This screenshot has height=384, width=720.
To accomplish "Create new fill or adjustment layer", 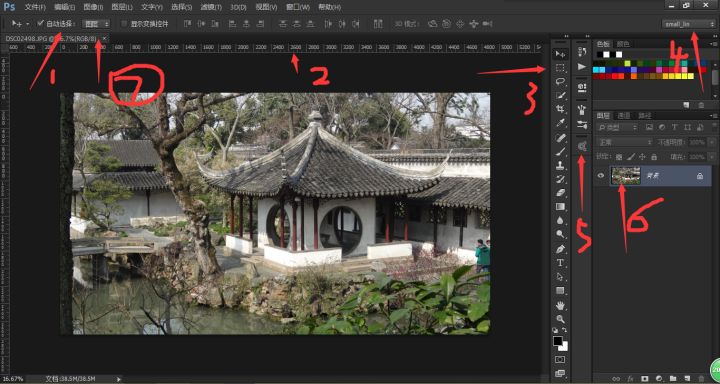I will pyautogui.click(x=658, y=378).
